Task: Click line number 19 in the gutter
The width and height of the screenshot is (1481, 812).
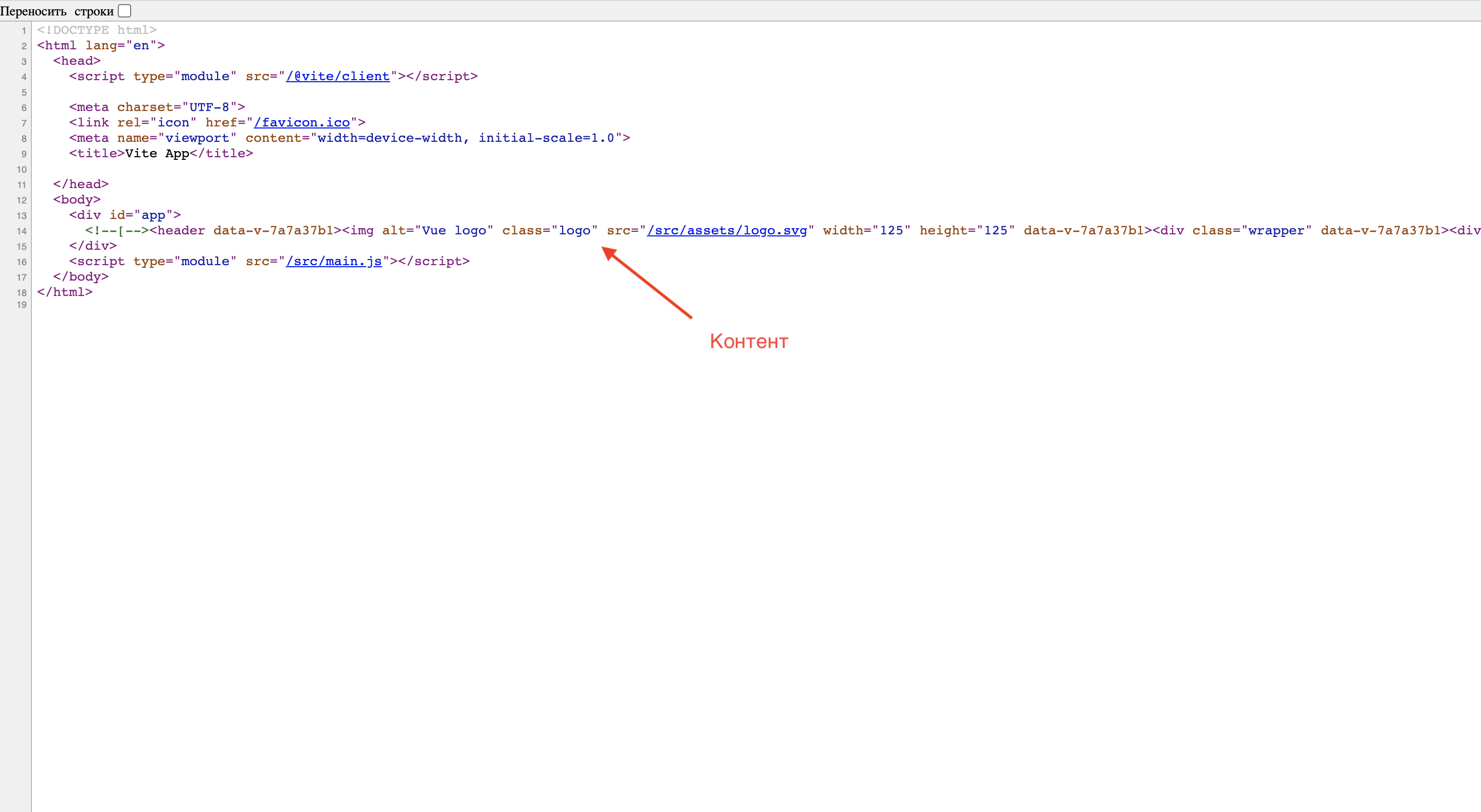Action: pyautogui.click(x=22, y=305)
